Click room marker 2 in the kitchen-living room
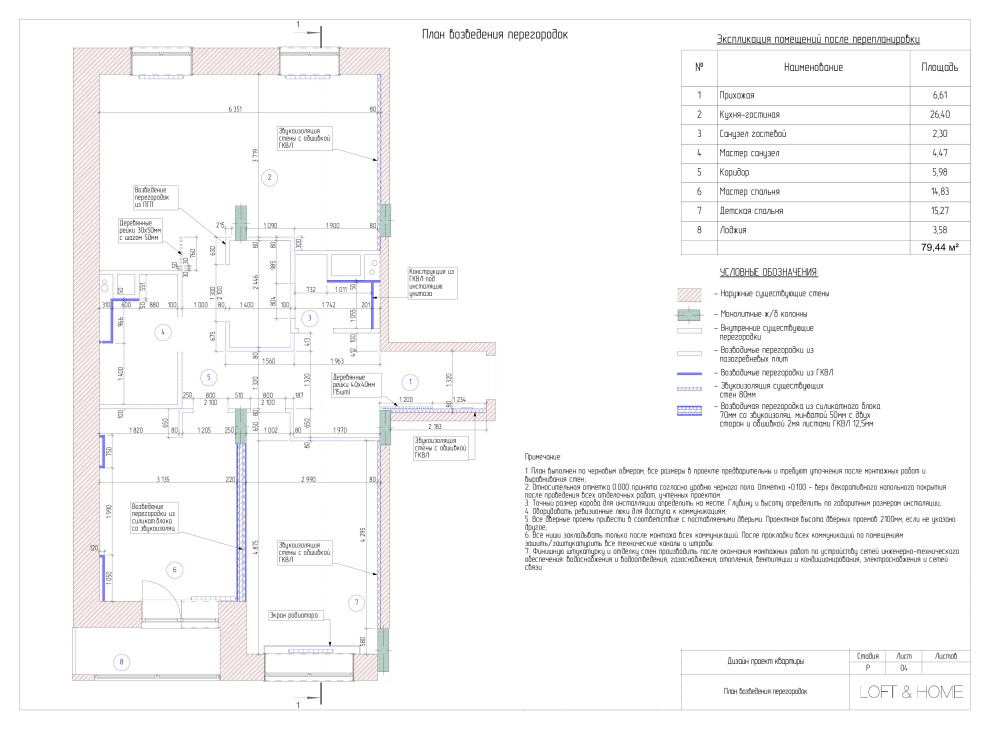This screenshot has width=990, height=730. click(268, 177)
